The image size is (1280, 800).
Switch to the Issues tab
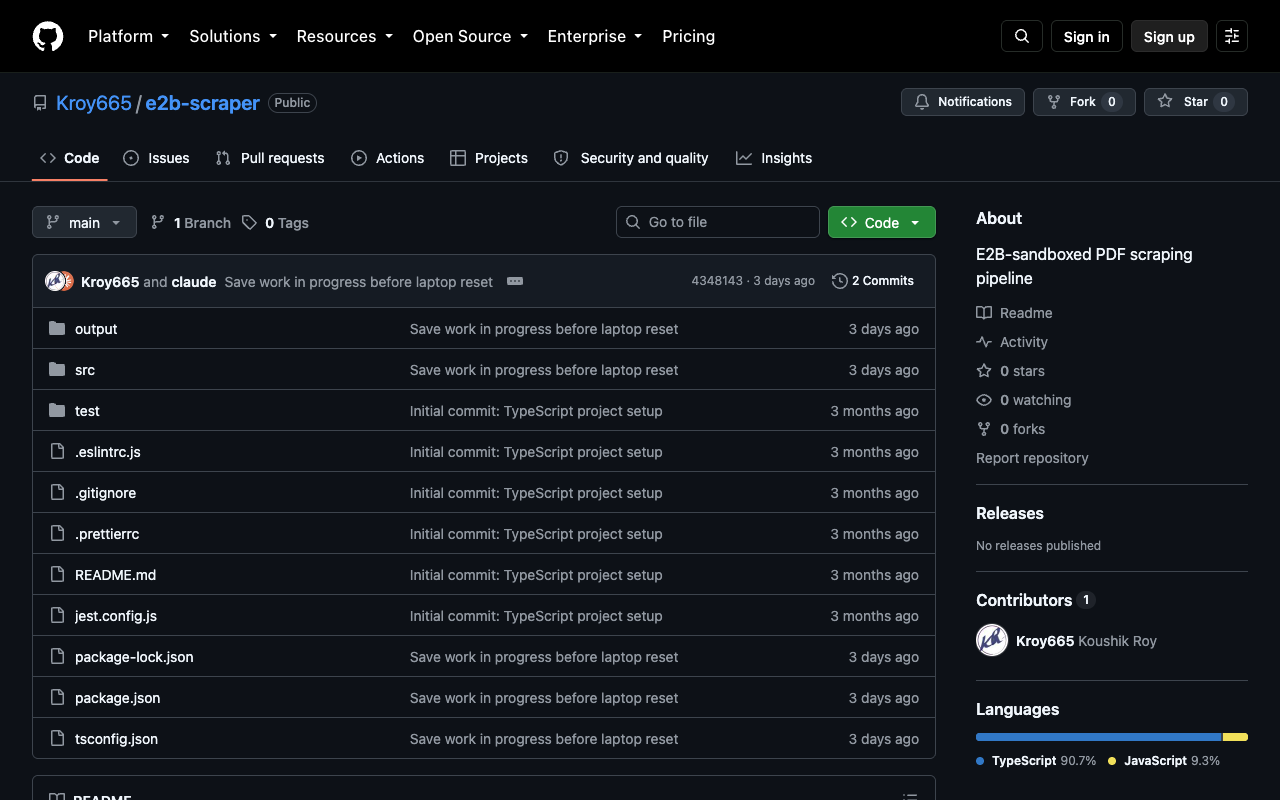tap(156, 158)
